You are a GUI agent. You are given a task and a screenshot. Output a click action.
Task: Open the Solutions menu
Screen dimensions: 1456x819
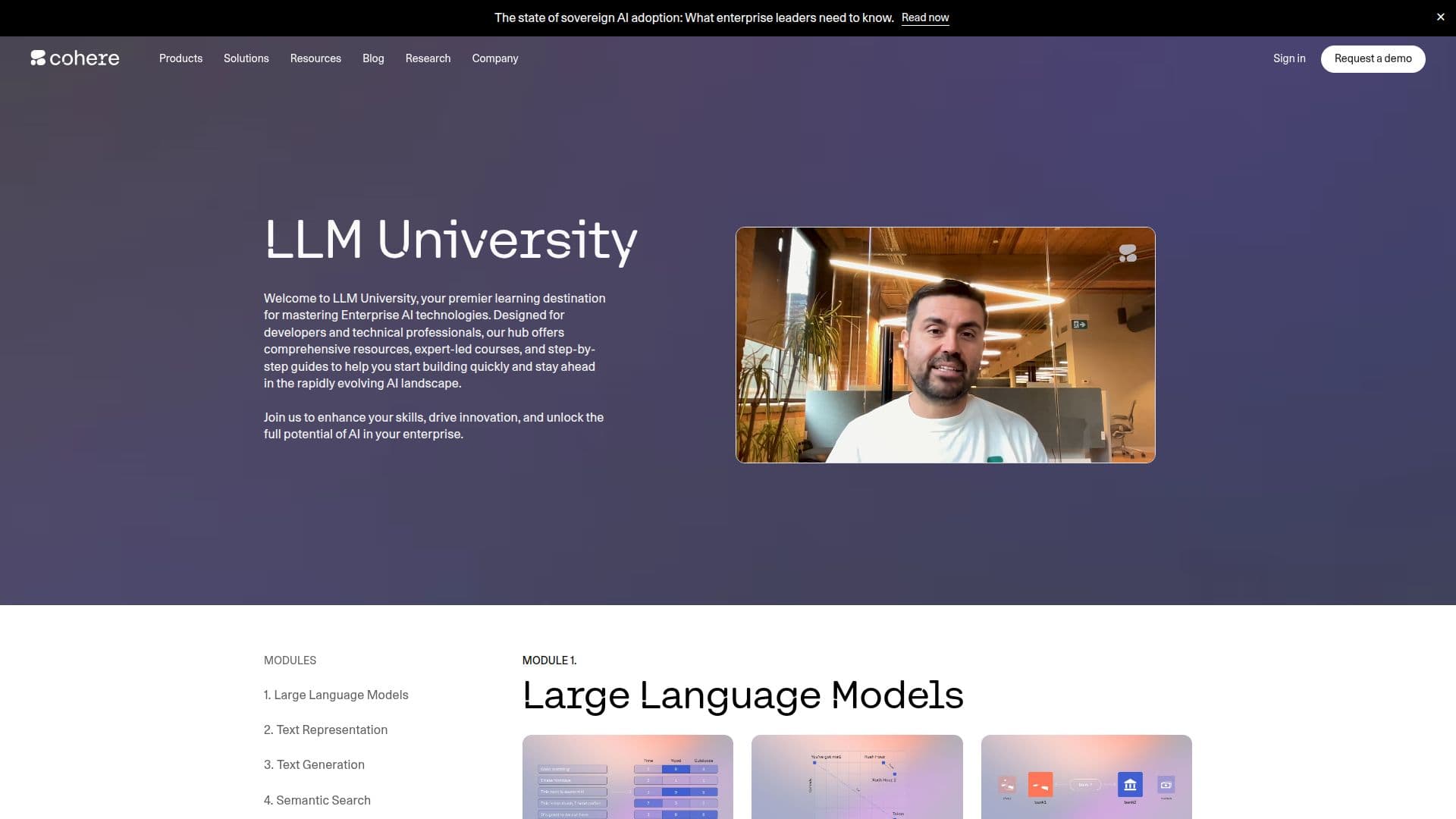(x=246, y=58)
